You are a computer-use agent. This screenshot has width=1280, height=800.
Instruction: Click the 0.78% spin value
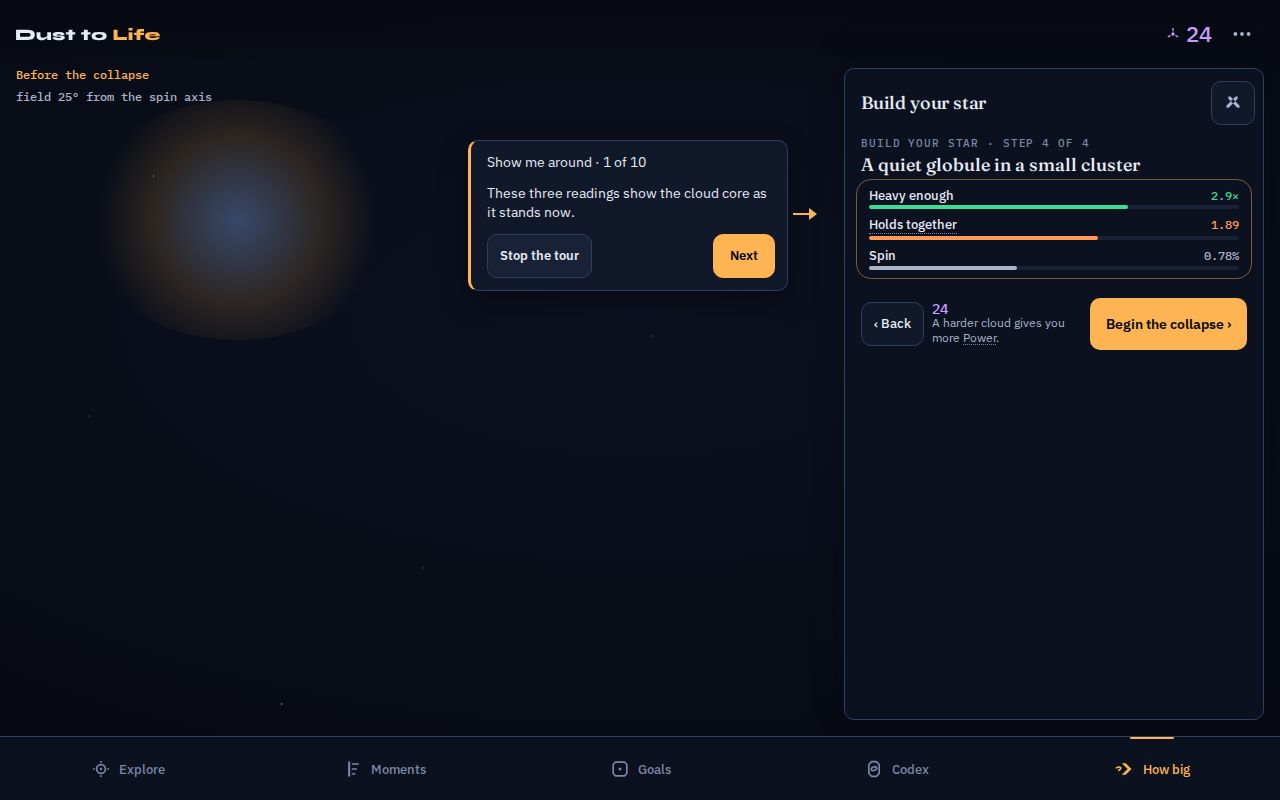coord(1221,256)
